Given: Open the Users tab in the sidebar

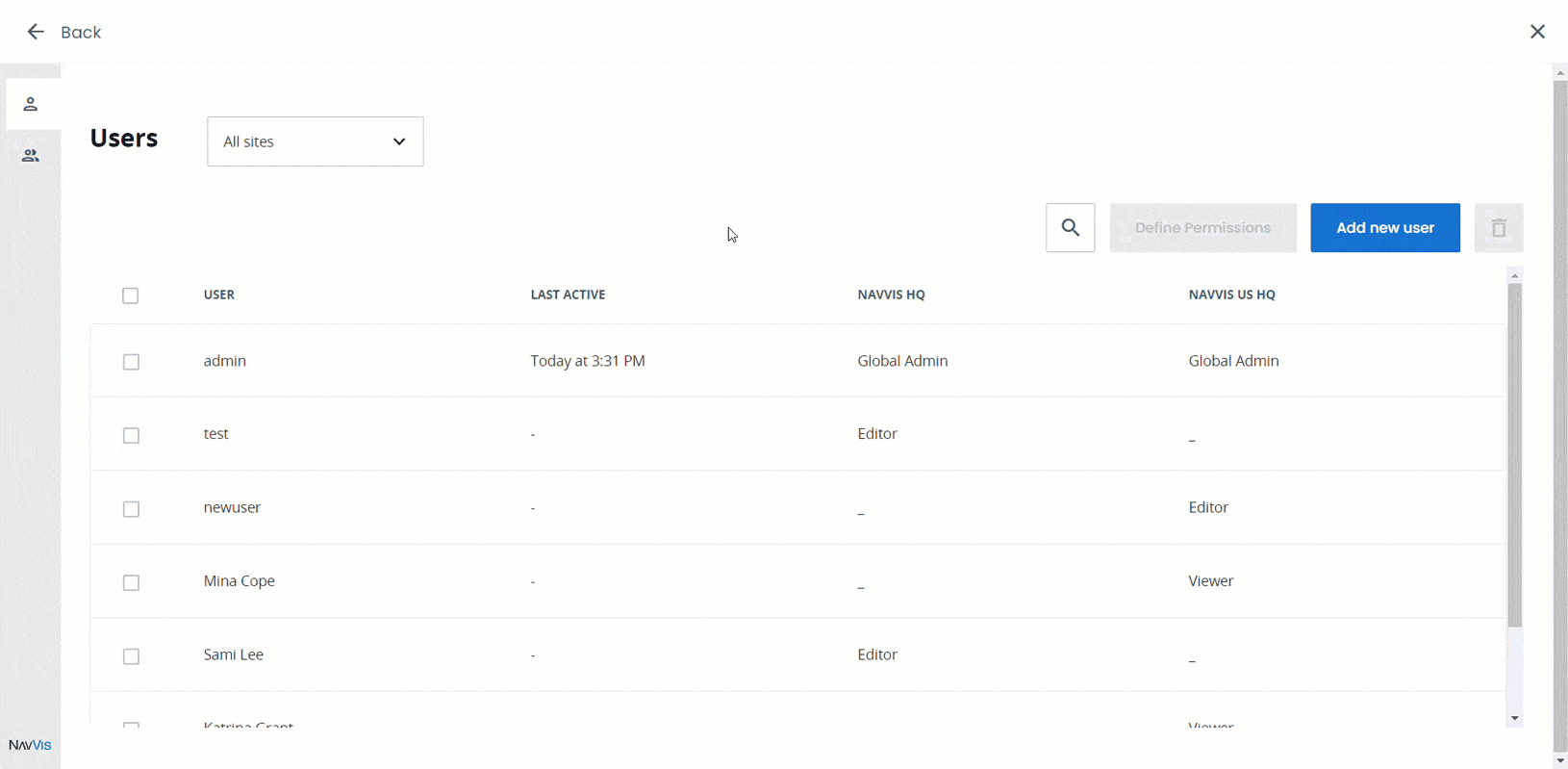Looking at the screenshot, I should coord(31,104).
